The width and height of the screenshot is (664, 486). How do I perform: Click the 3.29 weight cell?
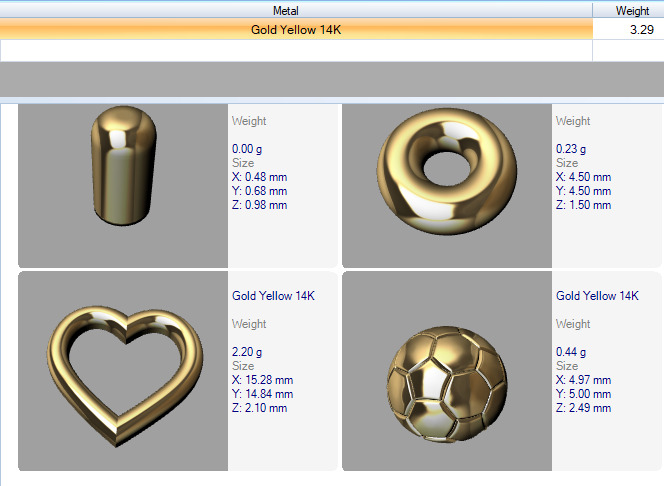[x=628, y=30]
